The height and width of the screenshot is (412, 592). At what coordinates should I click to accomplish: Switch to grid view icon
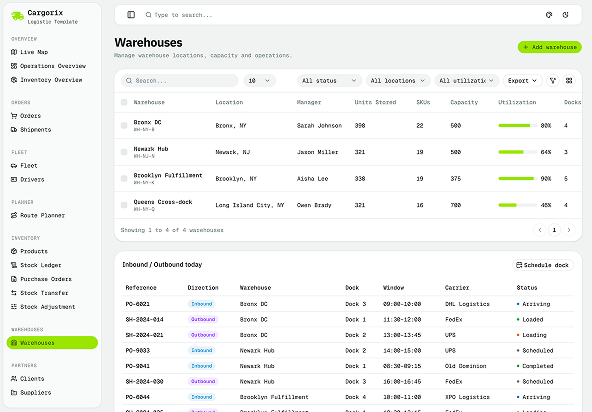click(569, 80)
